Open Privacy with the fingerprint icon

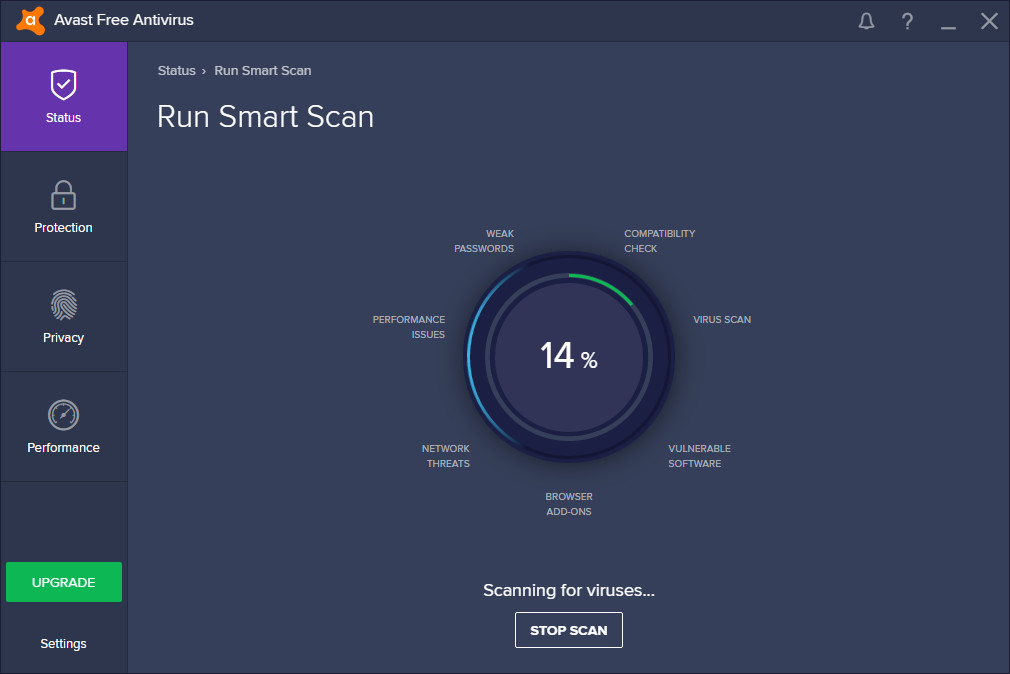point(63,306)
